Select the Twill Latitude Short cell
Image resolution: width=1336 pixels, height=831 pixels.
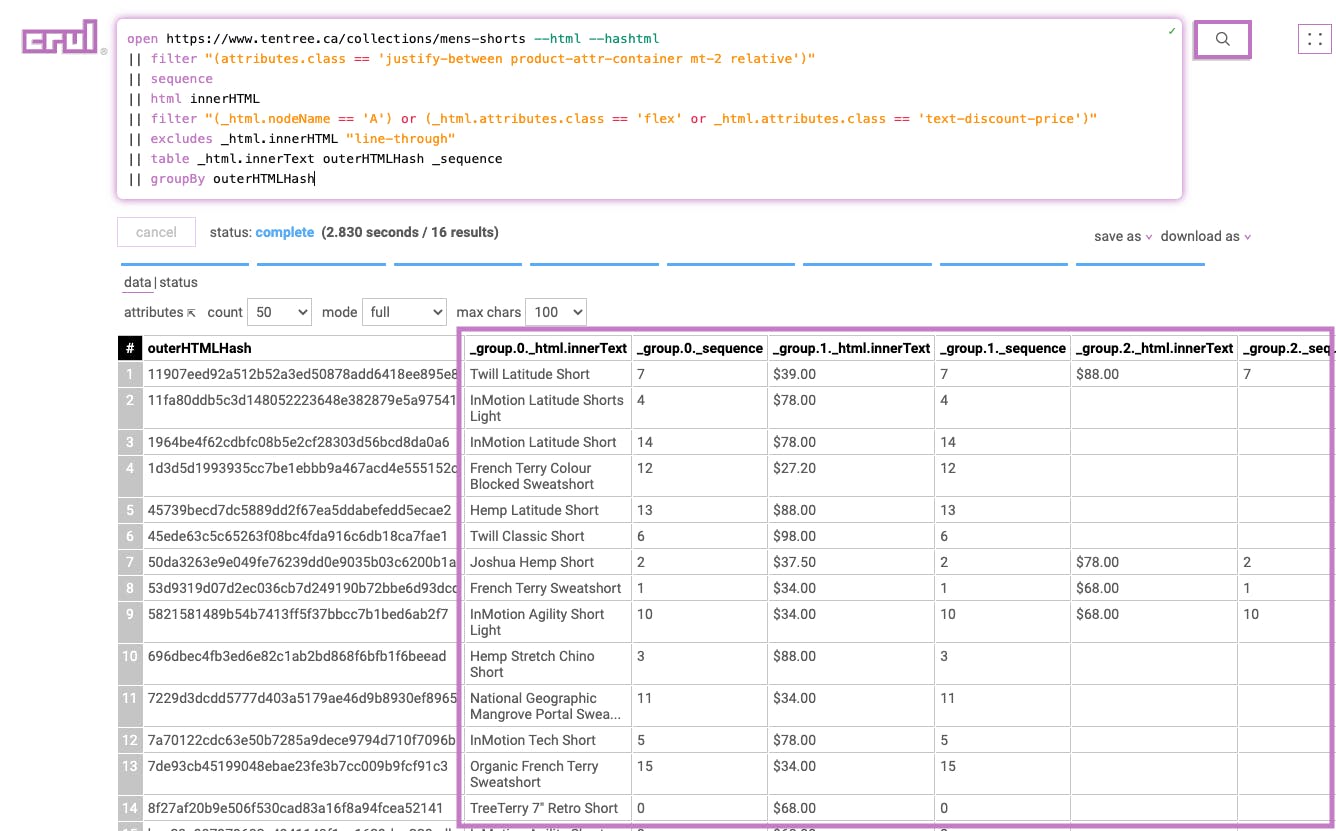[x=548, y=374]
